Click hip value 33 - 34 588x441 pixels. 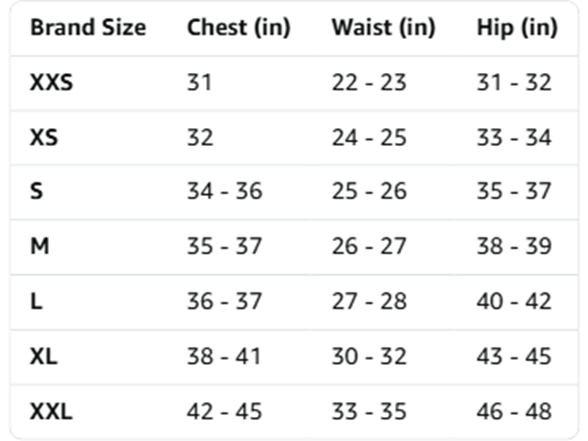pyautogui.click(x=514, y=138)
